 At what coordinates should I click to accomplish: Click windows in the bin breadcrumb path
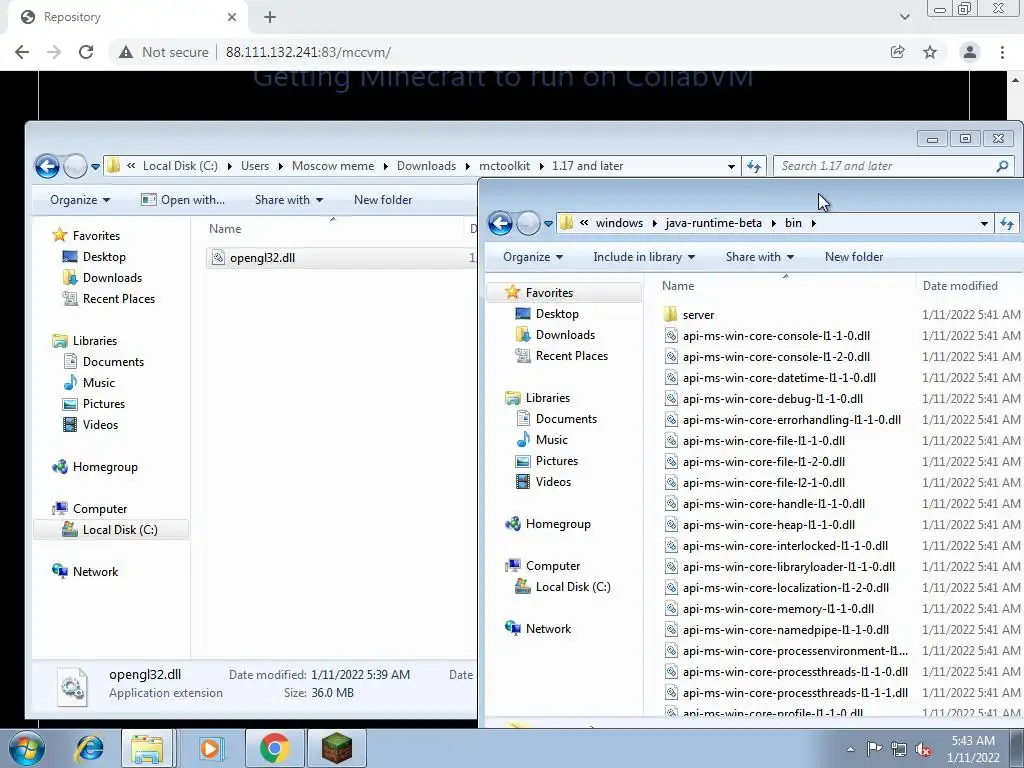click(x=619, y=223)
